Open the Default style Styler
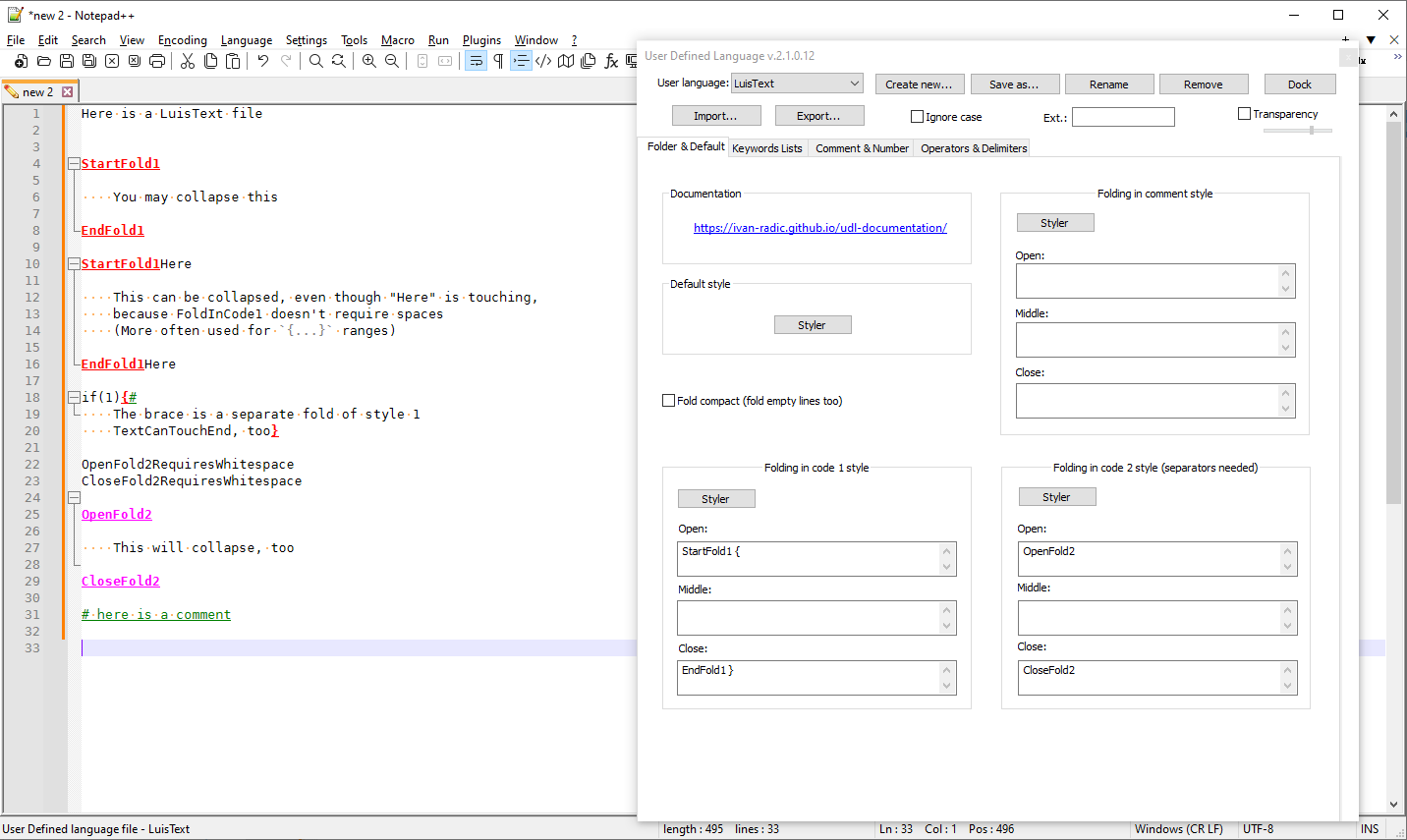This screenshot has height=840, width=1407. click(812, 325)
